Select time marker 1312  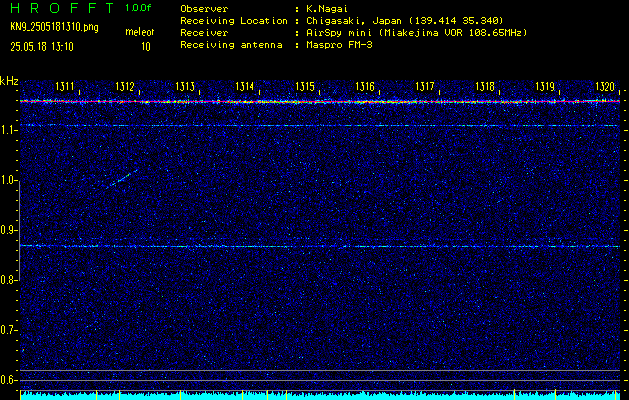(x=125, y=86)
